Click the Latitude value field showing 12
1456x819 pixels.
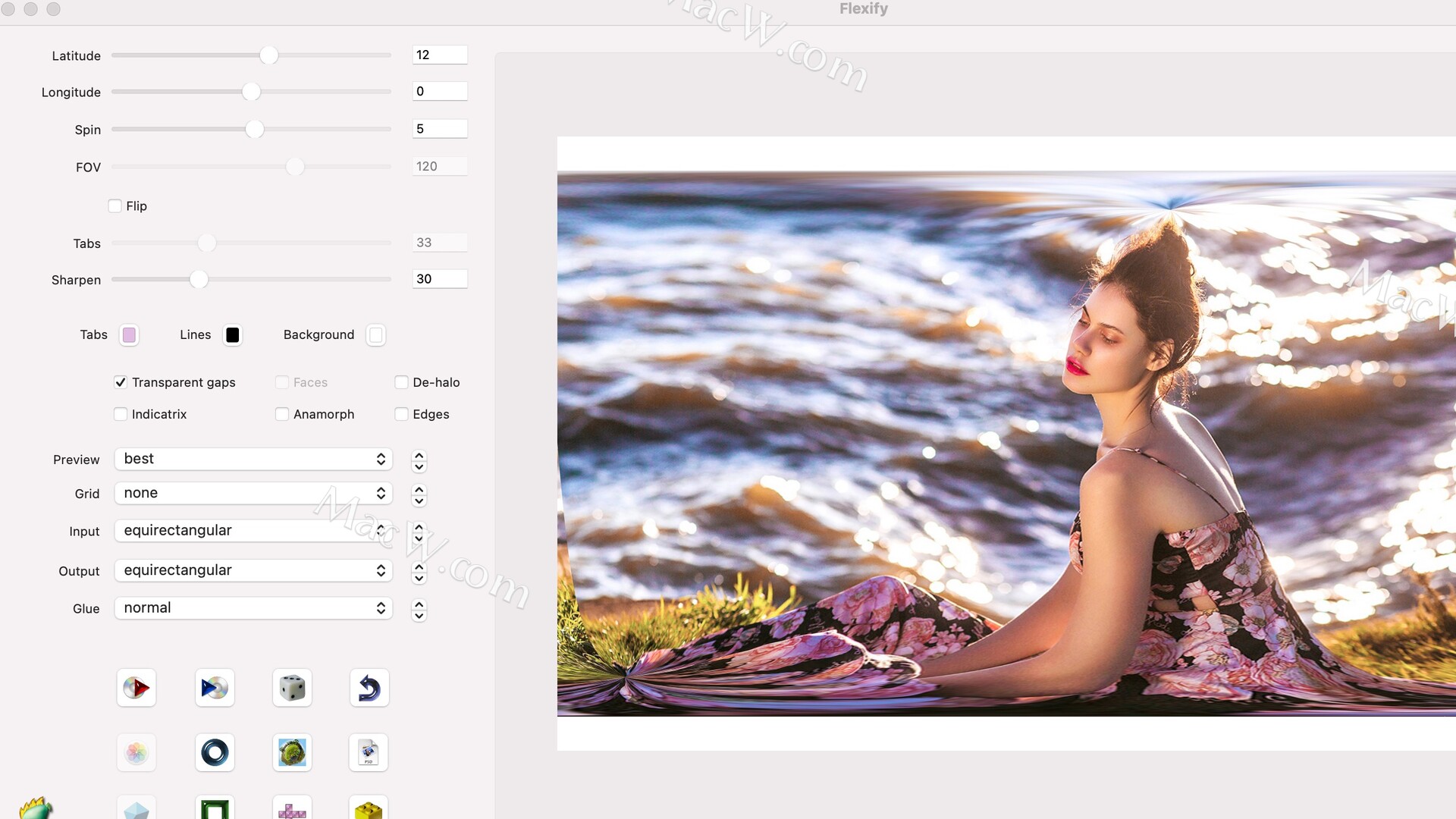click(x=440, y=55)
